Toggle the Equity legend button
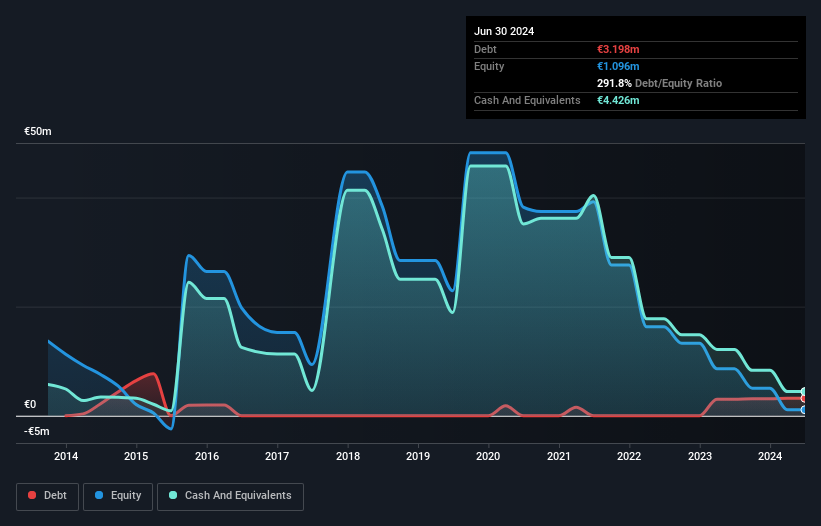The height and width of the screenshot is (526, 821). pyautogui.click(x=118, y=496)
